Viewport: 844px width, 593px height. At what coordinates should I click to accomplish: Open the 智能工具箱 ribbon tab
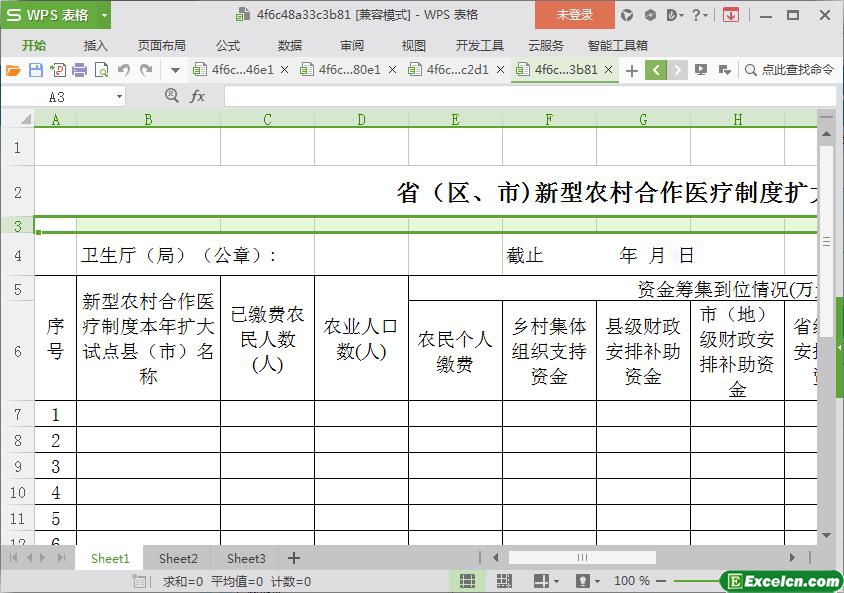click(617, 46)
